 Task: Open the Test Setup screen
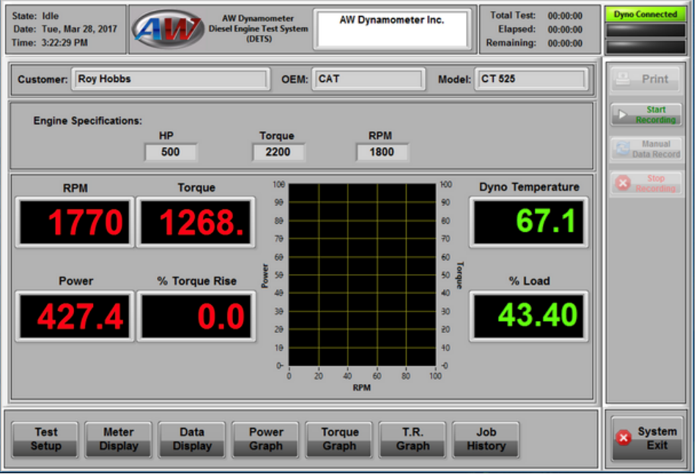pyautogui.click(x=46, y=439)
